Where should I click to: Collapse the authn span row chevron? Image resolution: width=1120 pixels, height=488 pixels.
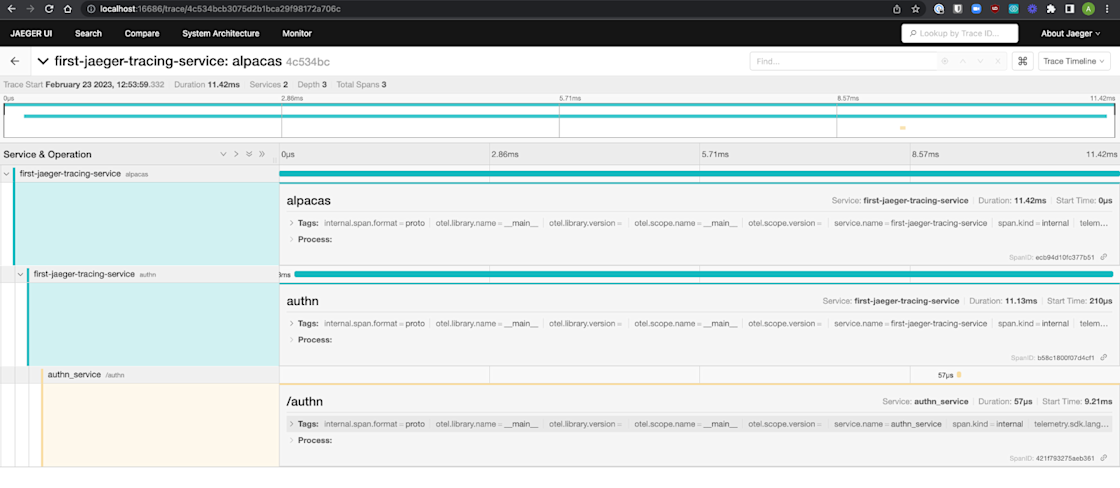[x=21, y=274]
